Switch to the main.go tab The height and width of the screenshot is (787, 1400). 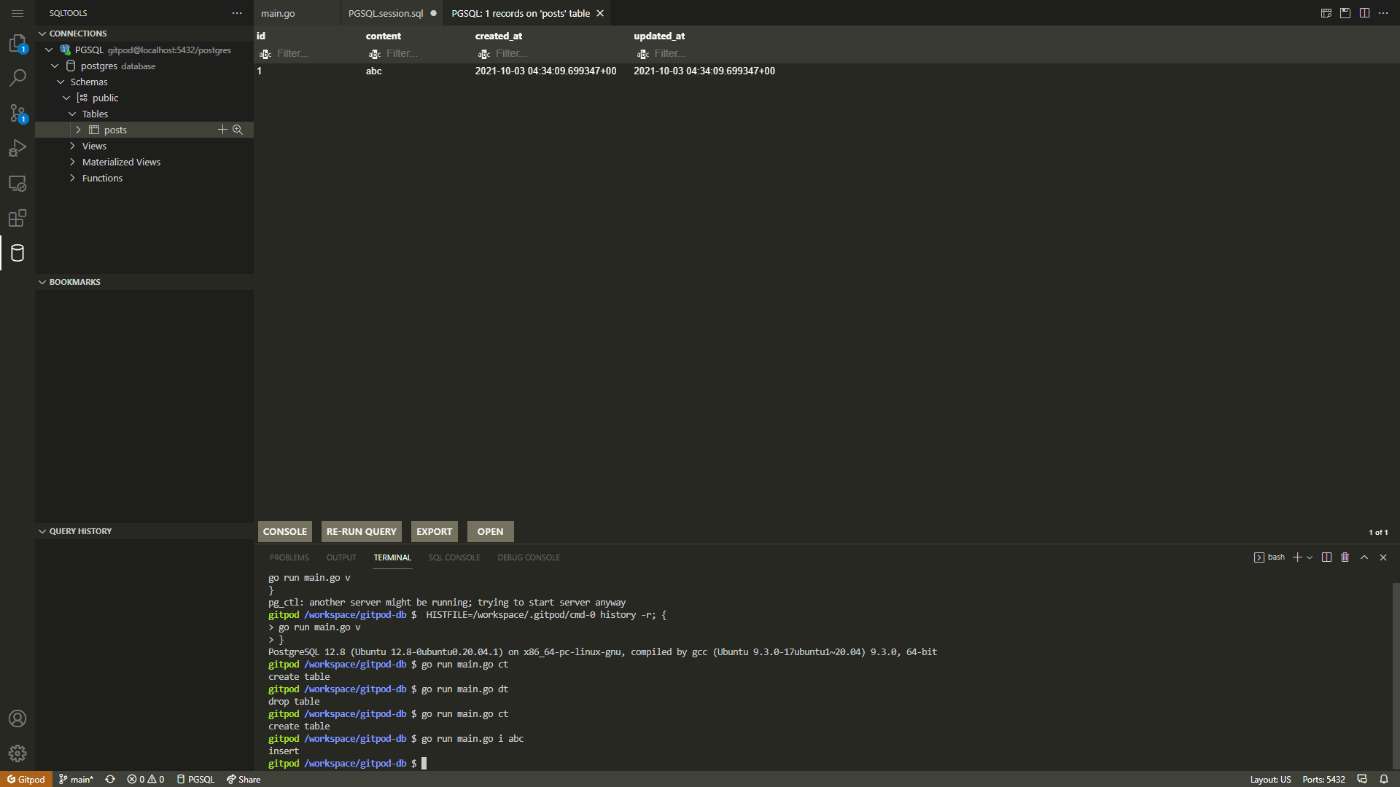click(296, 14)
